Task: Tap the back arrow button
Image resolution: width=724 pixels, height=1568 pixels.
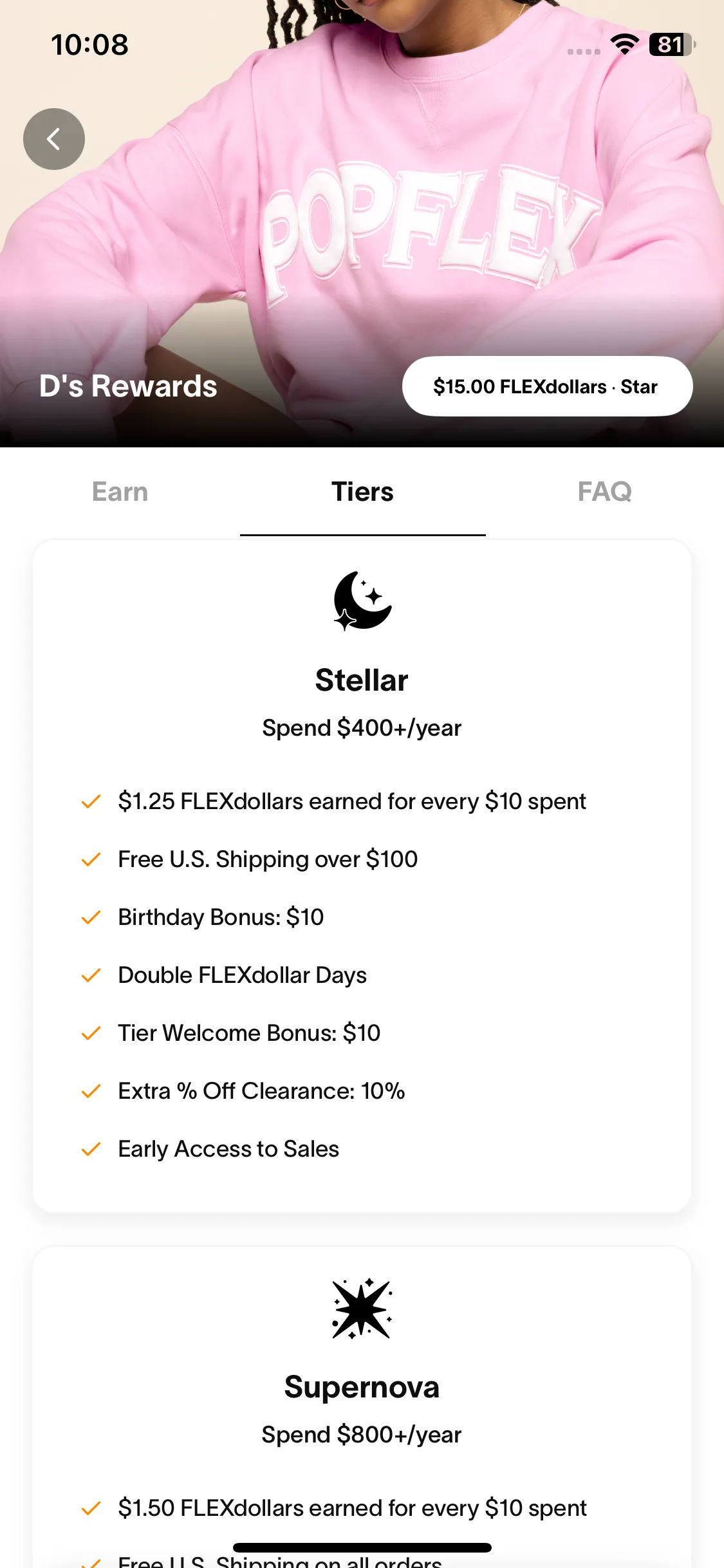Action: (x=54, y=139)
